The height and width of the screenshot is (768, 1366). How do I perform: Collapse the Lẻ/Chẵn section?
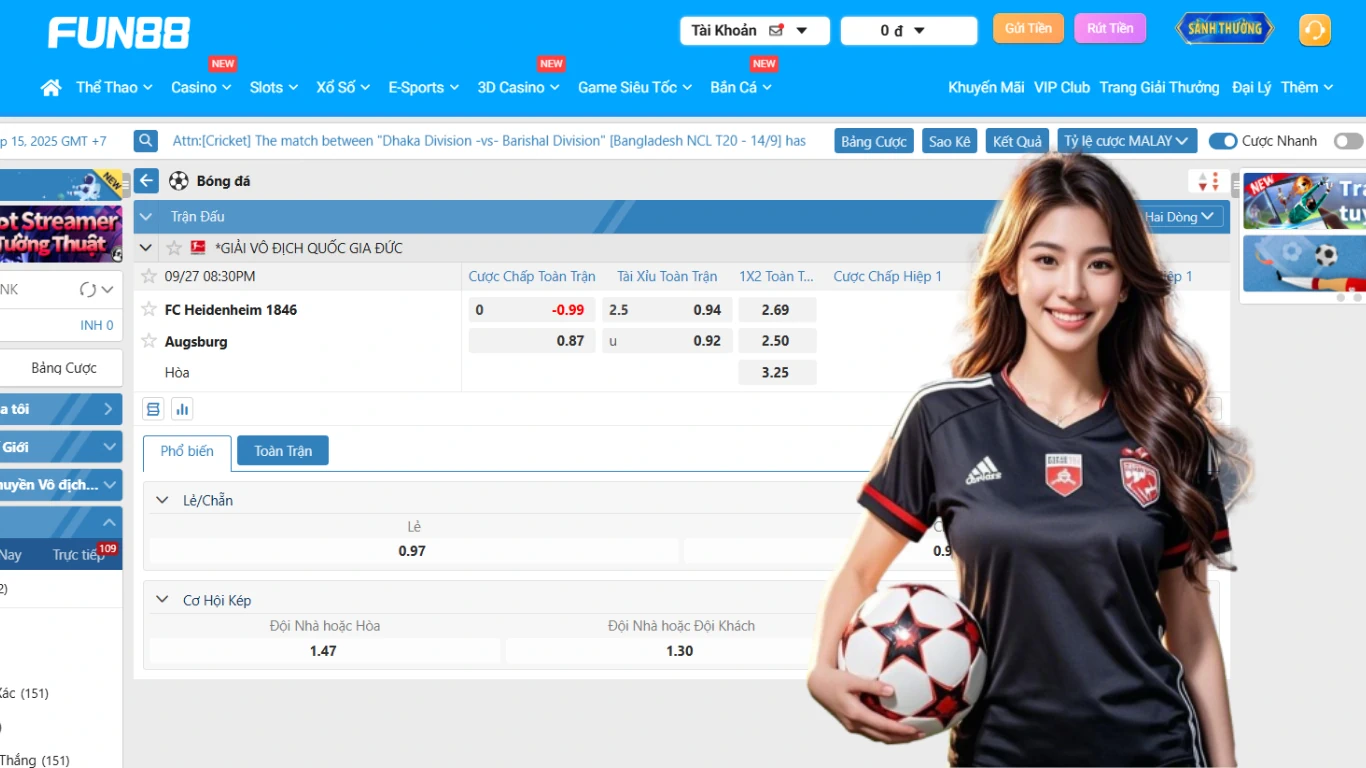coord(162,500)
